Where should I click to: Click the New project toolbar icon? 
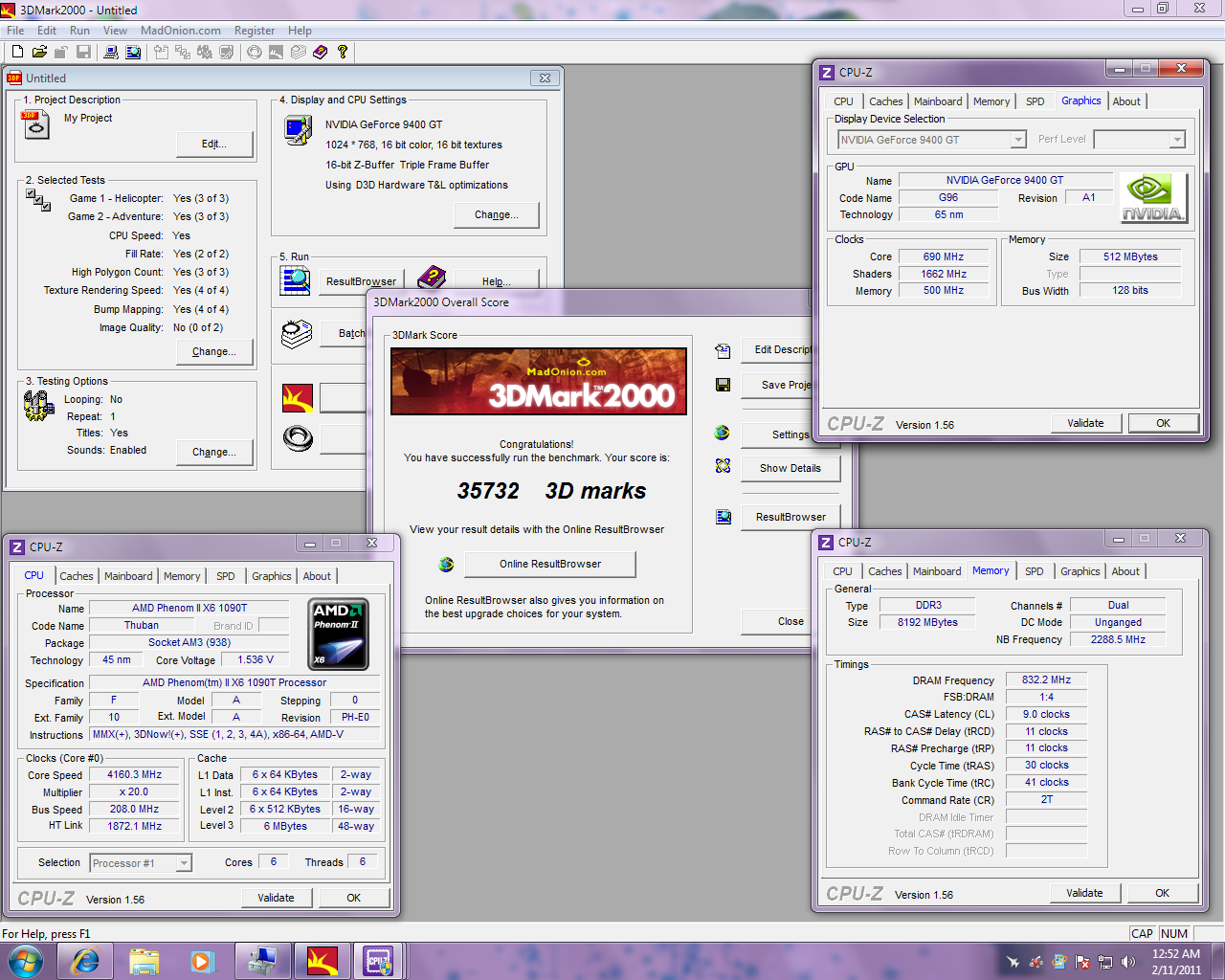tap(16, 52)
